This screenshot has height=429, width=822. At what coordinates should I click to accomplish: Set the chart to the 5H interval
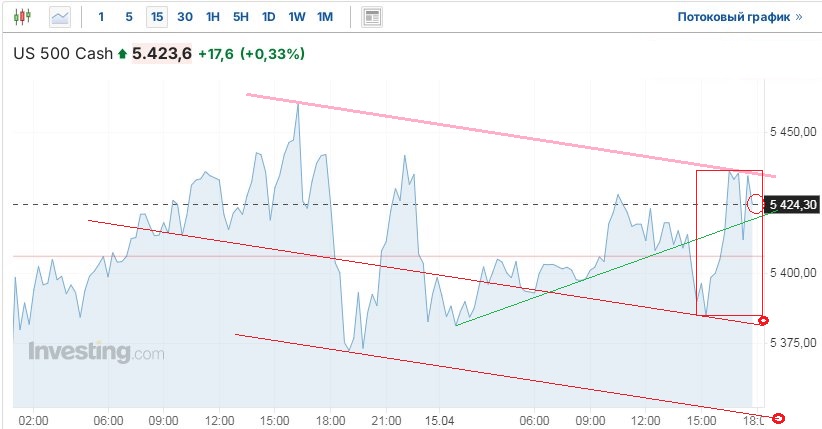(x=241, y=17)
